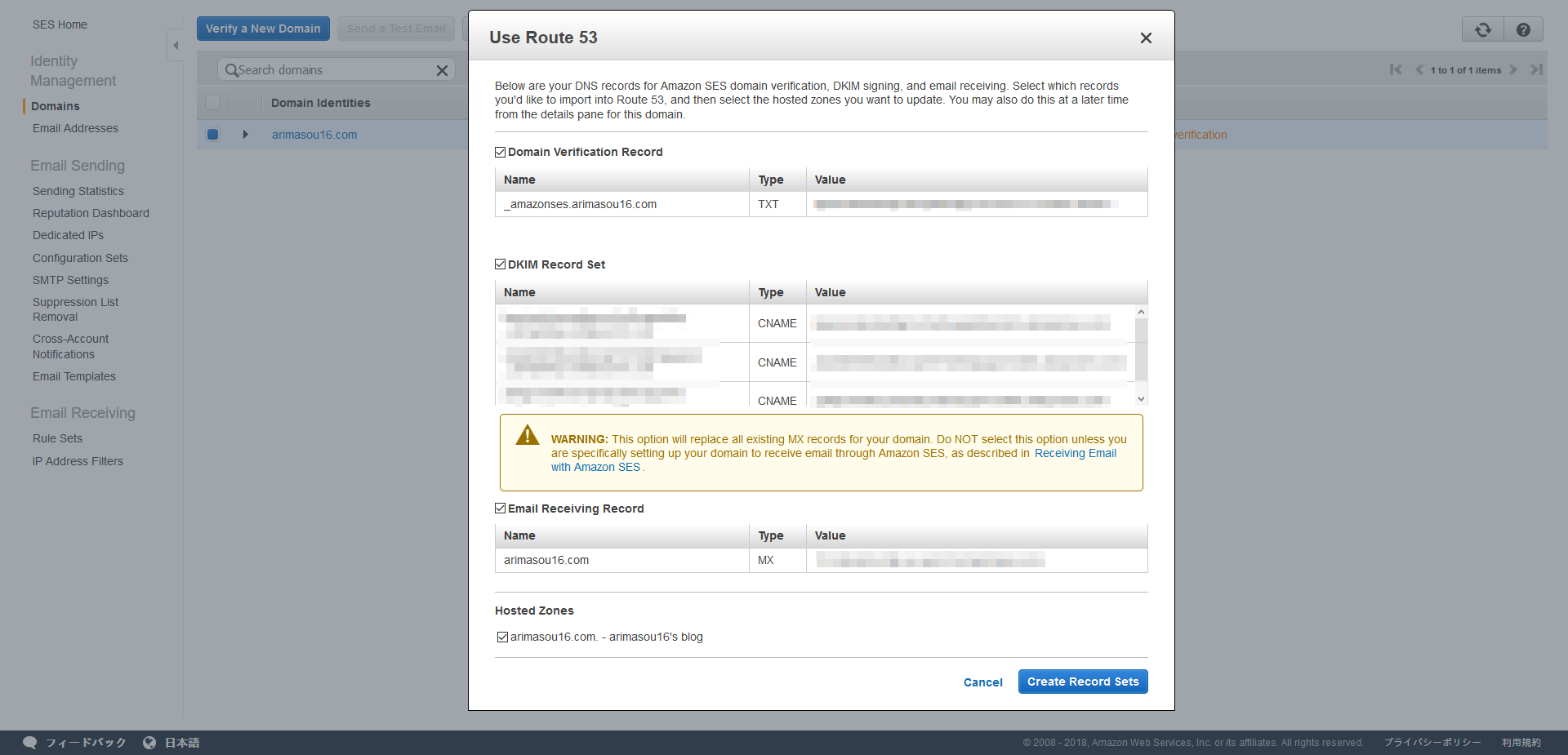Open Rule Sets page
1568x755 pixels.
click(x=57, y=438)
